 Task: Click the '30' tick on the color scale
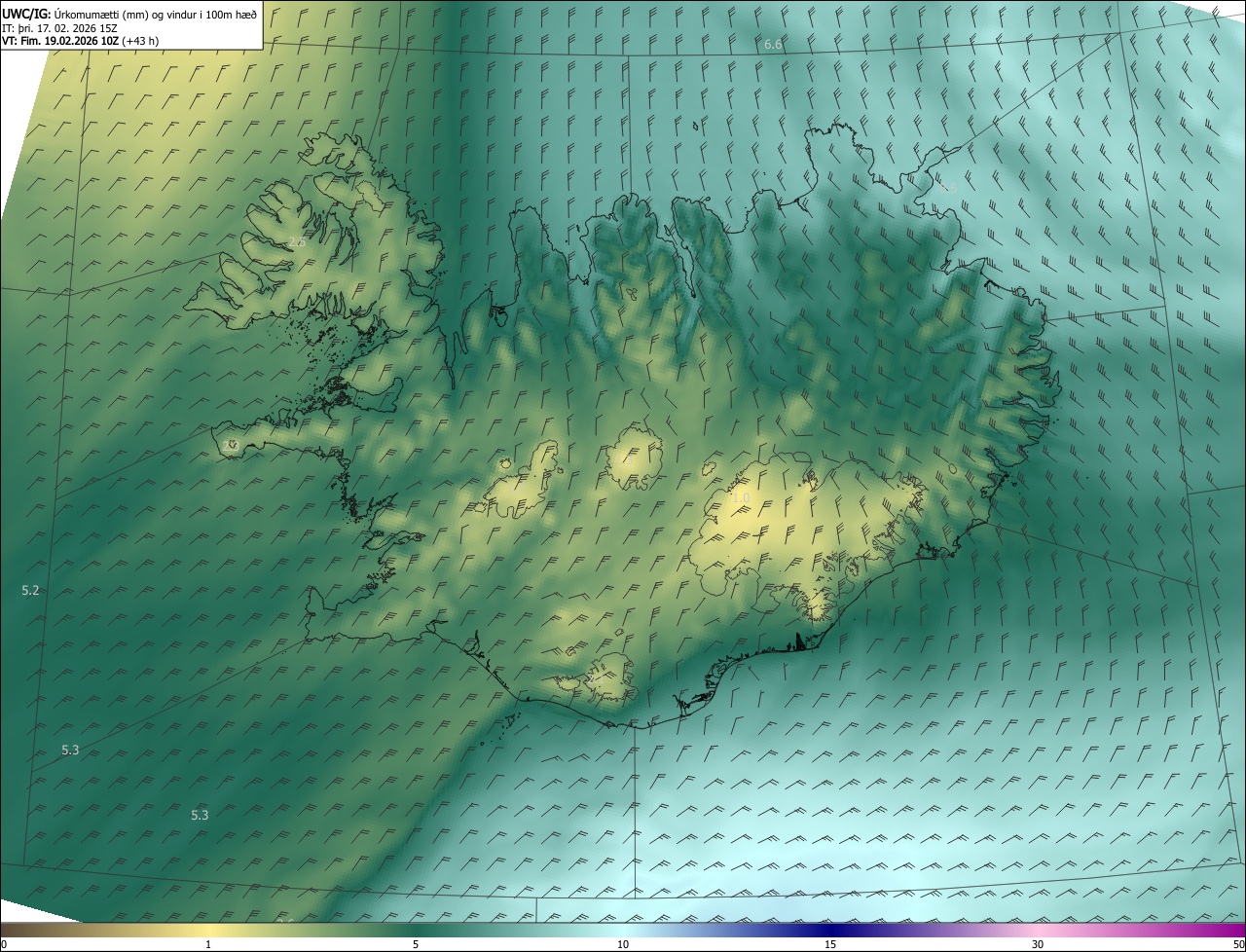1038,944
